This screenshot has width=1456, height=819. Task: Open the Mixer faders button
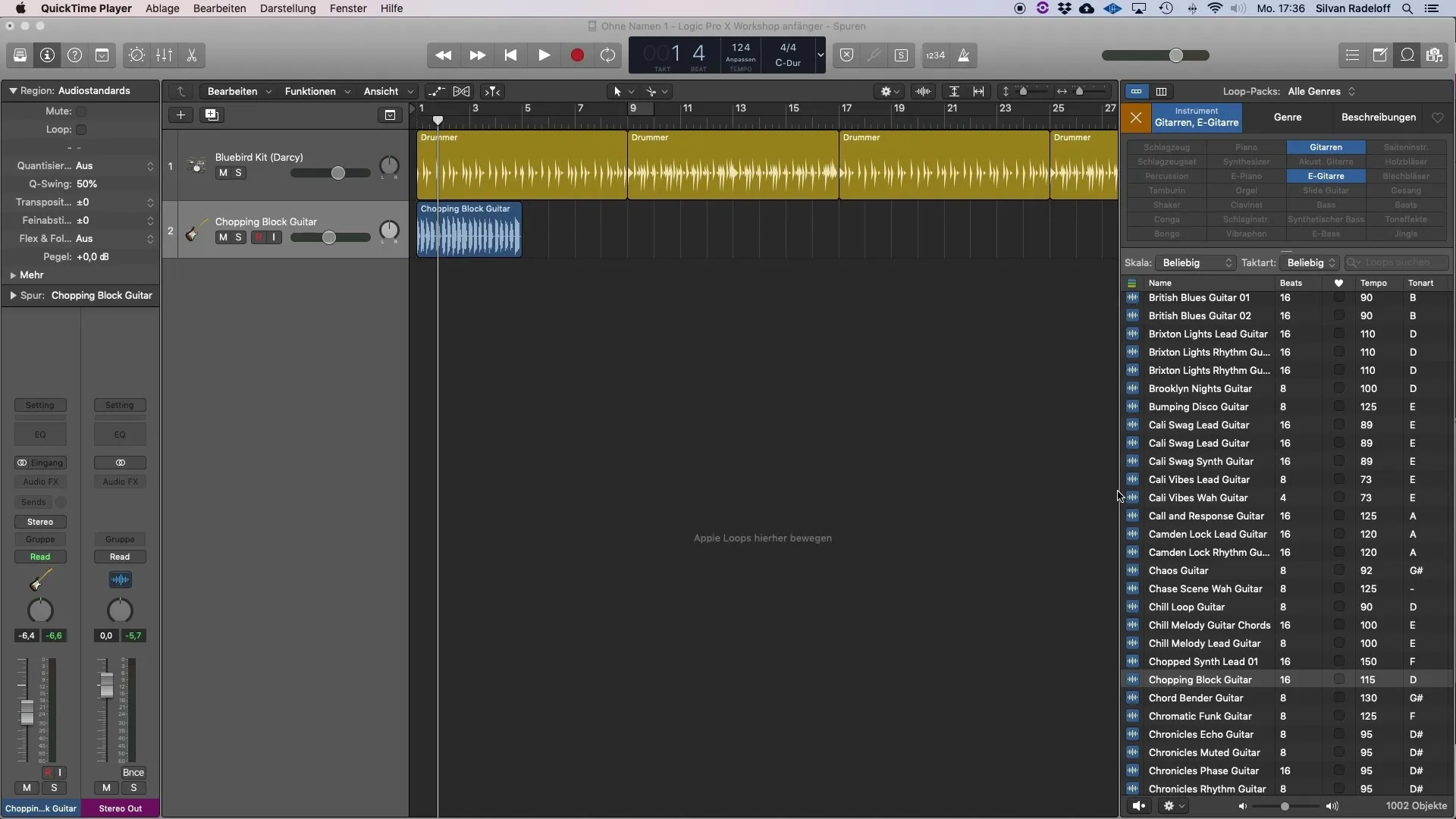165,55
